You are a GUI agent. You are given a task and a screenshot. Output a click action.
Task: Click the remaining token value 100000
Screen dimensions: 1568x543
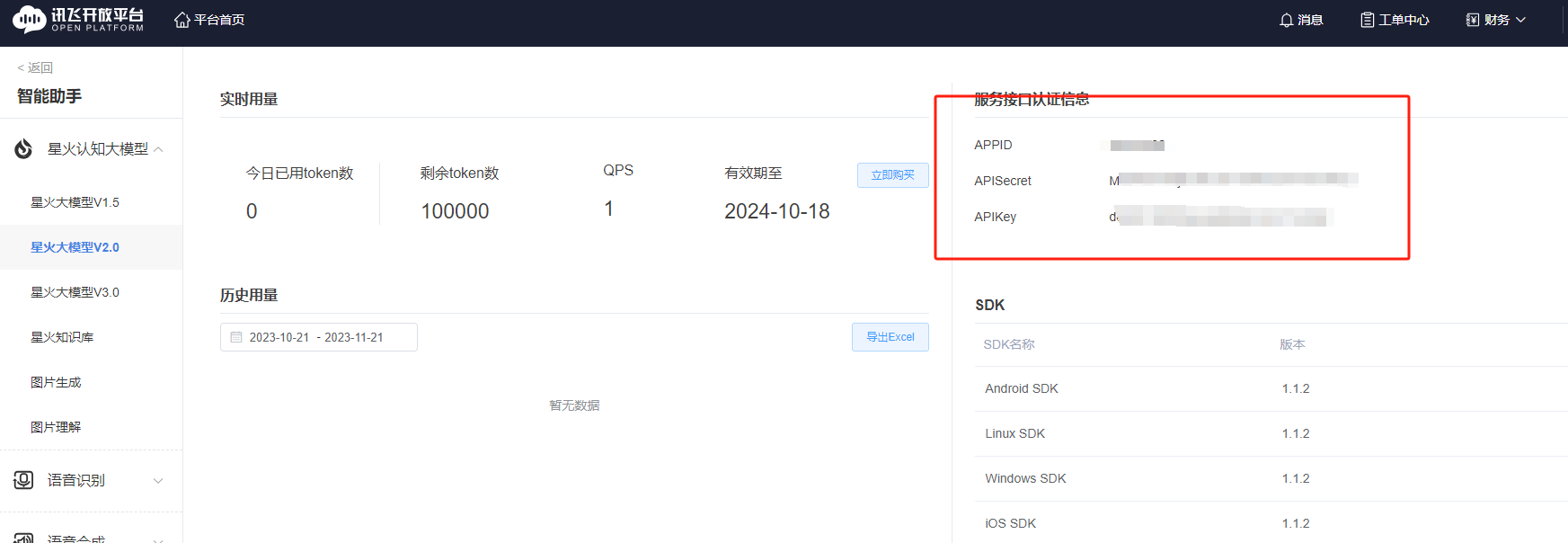tap(456, 211)
